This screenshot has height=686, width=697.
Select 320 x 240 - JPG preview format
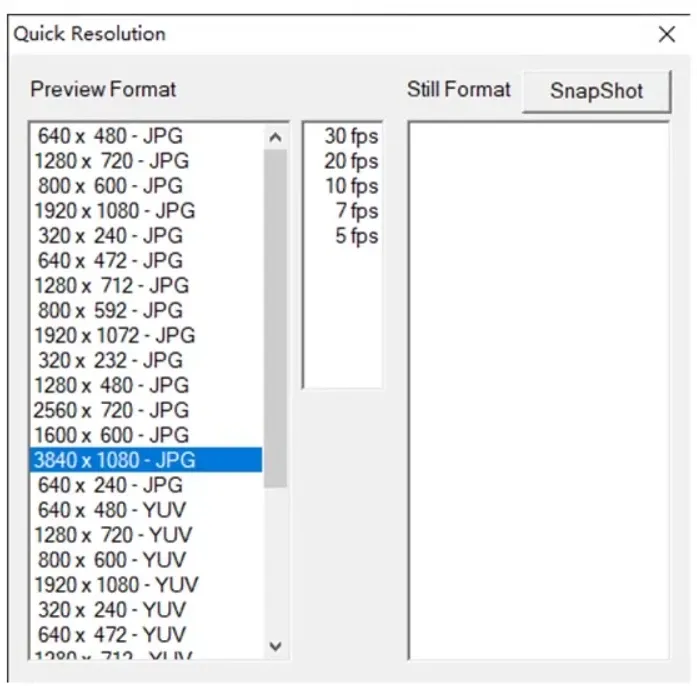(x=146, y=236)
